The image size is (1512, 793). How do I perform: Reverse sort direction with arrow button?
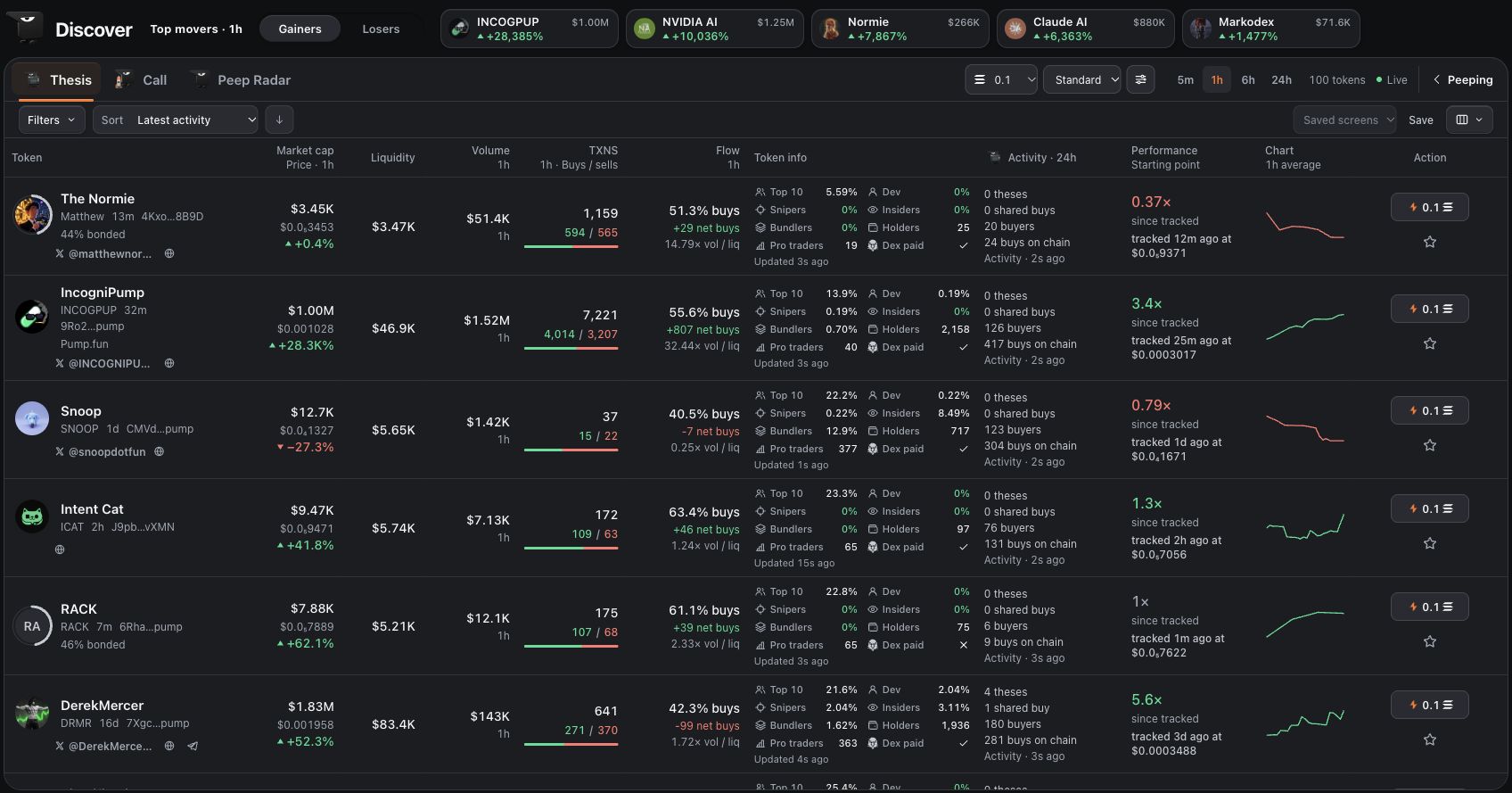coord(279,120)
